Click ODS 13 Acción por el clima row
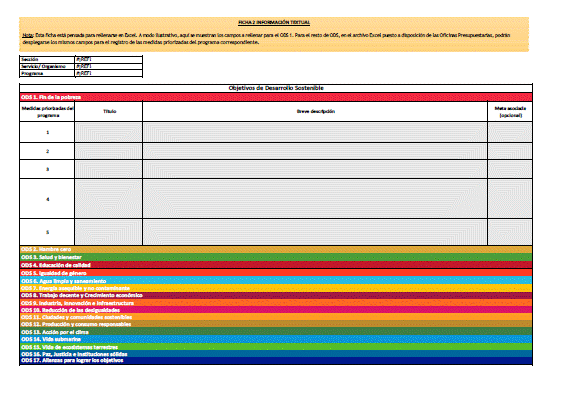 pyautogui.click(x=276, y=332)
